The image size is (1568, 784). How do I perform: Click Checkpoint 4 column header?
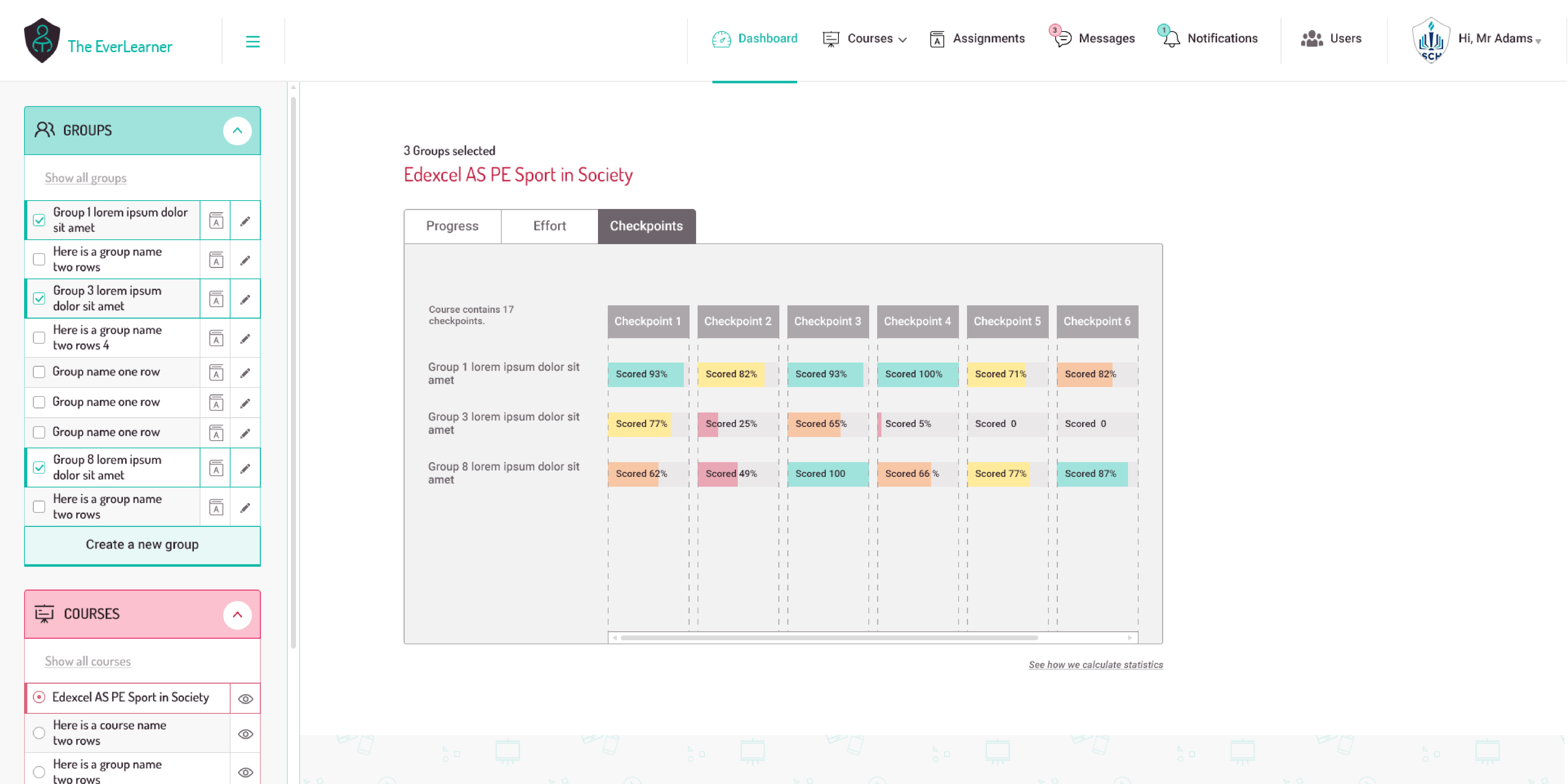(x=918, y=321)
